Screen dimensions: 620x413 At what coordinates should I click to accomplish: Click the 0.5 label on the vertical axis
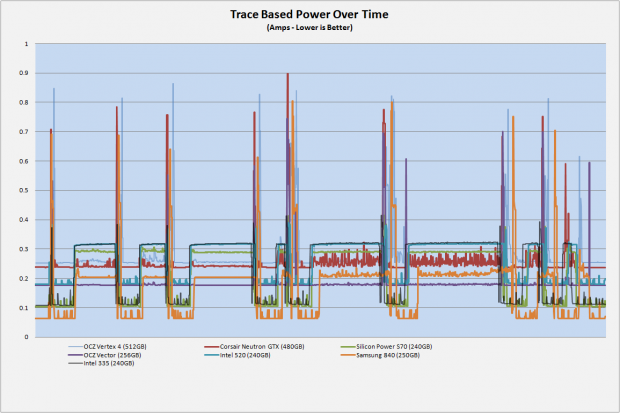point(24,190)
